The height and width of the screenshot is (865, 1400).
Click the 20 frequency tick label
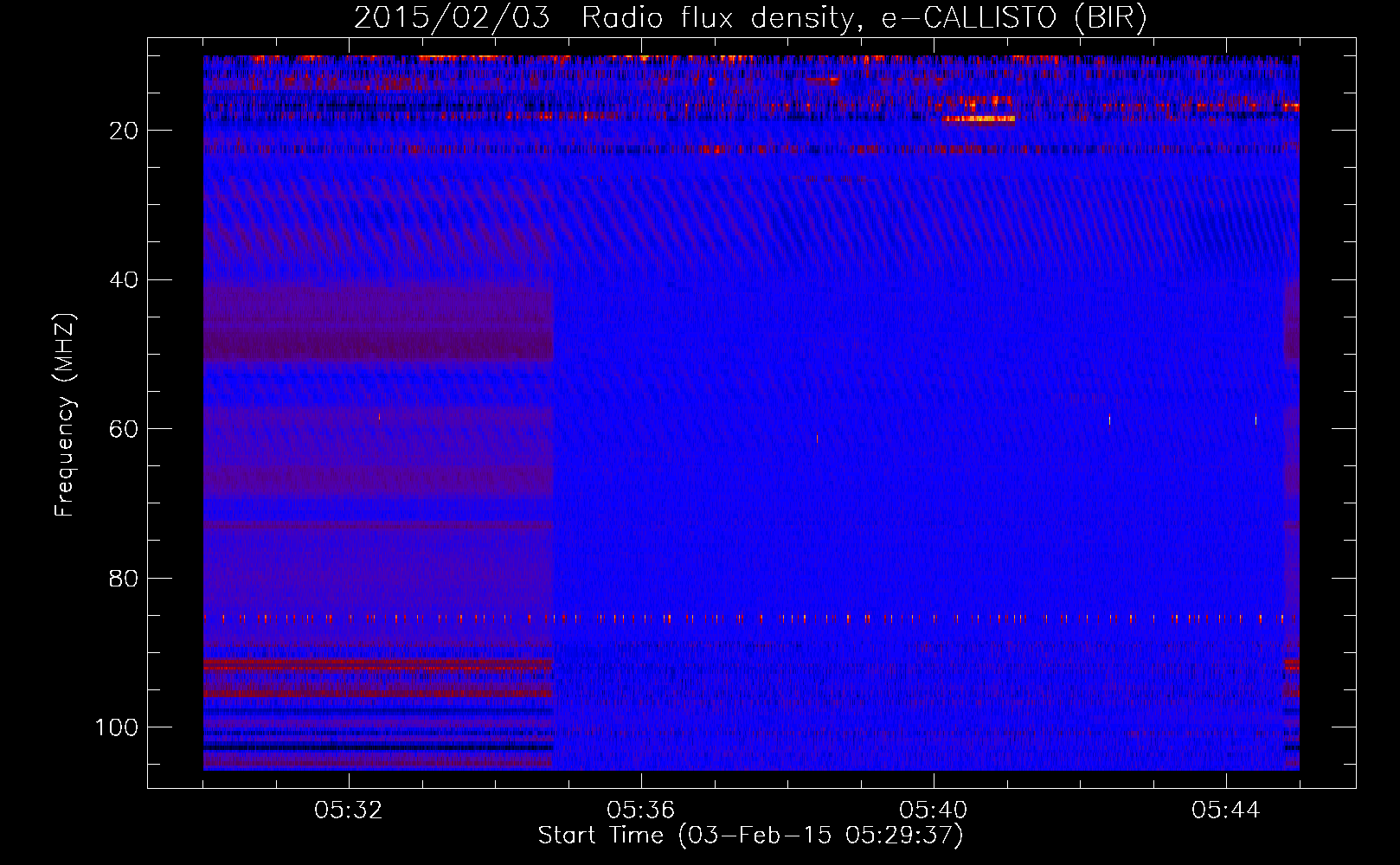[x=124, y=131]
